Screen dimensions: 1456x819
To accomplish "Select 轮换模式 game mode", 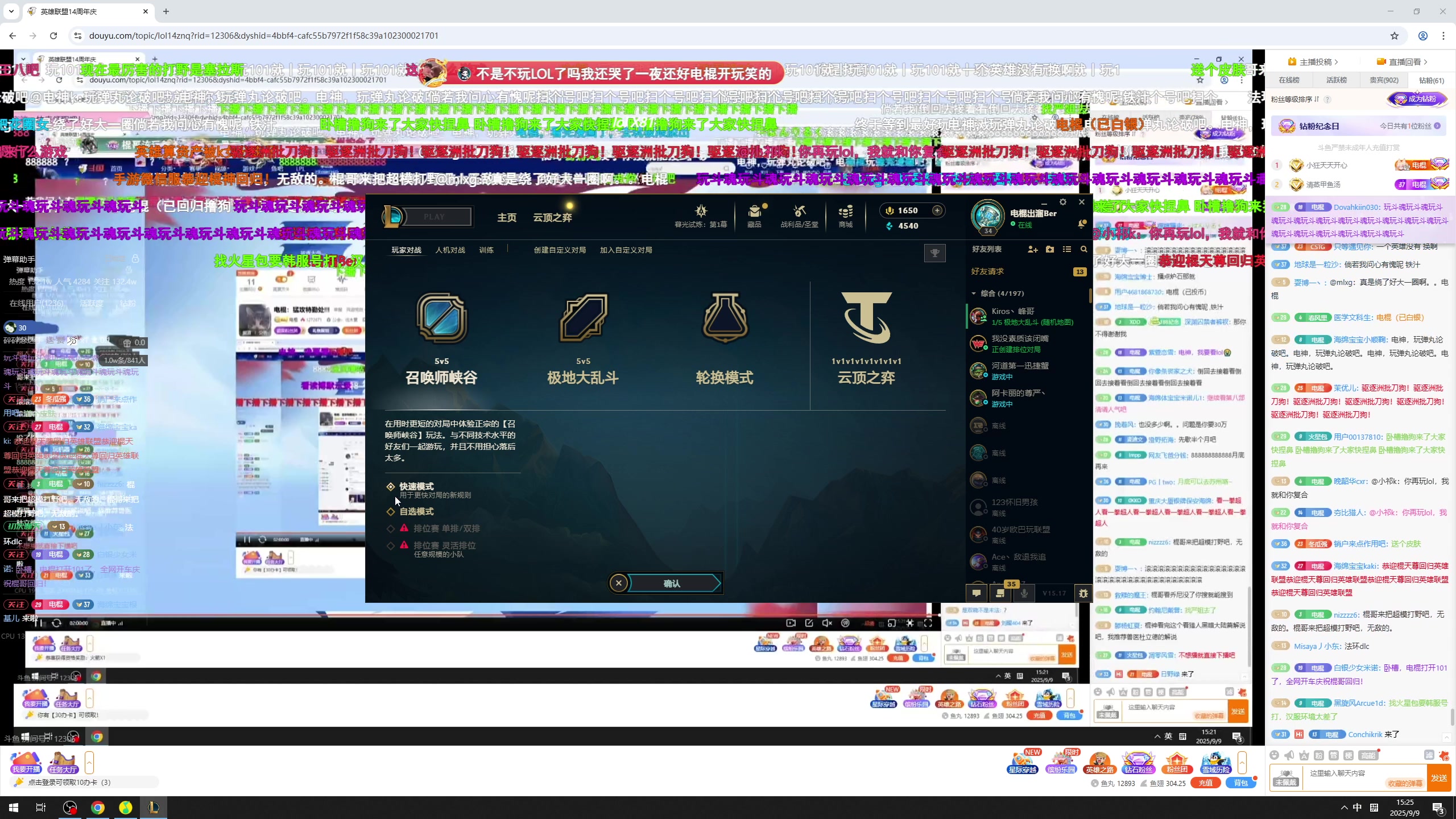I will pyautogui.click(x=725, y=340).
